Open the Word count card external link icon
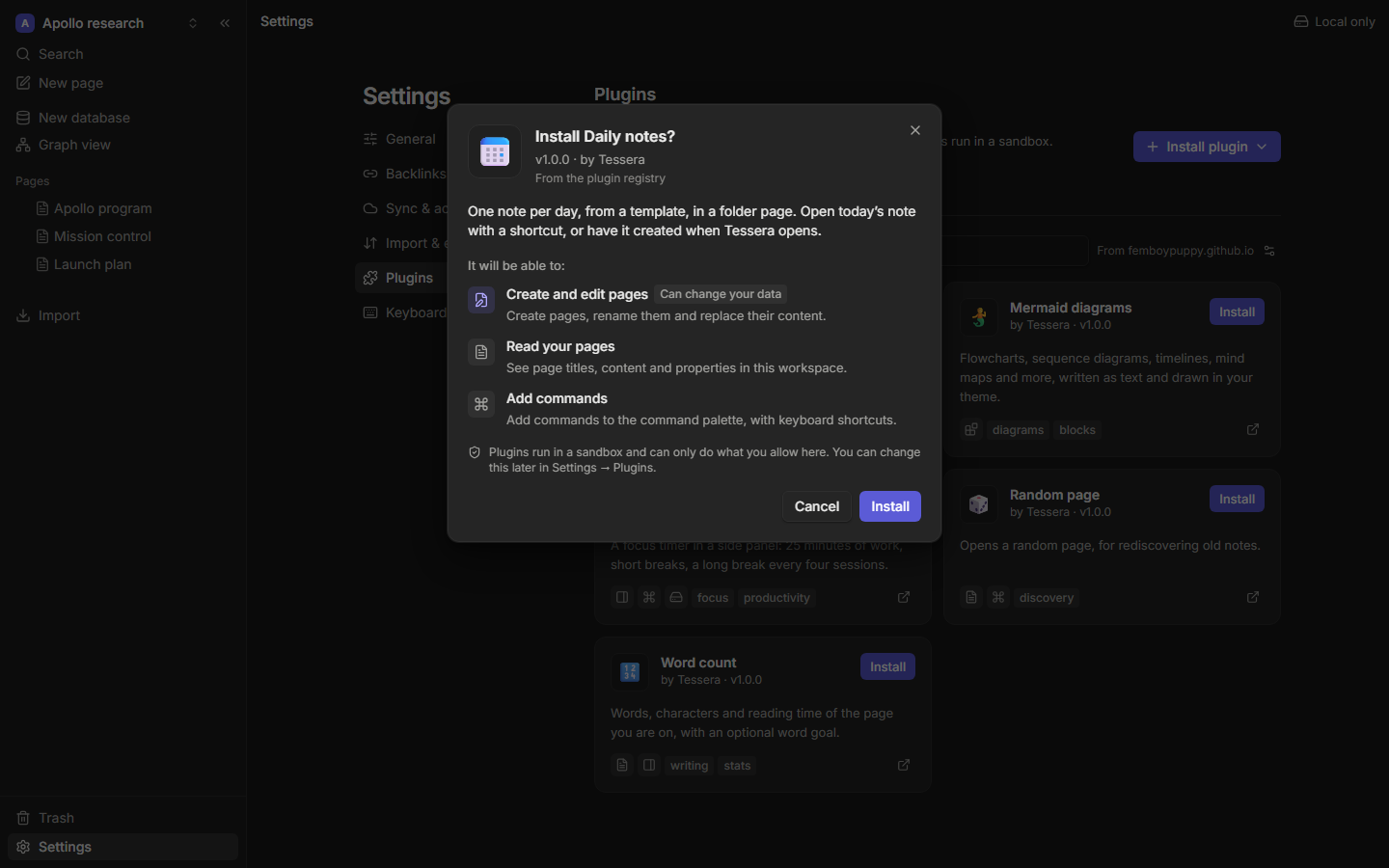Screen dimensions: 1389x868 [x=904, y=765]
